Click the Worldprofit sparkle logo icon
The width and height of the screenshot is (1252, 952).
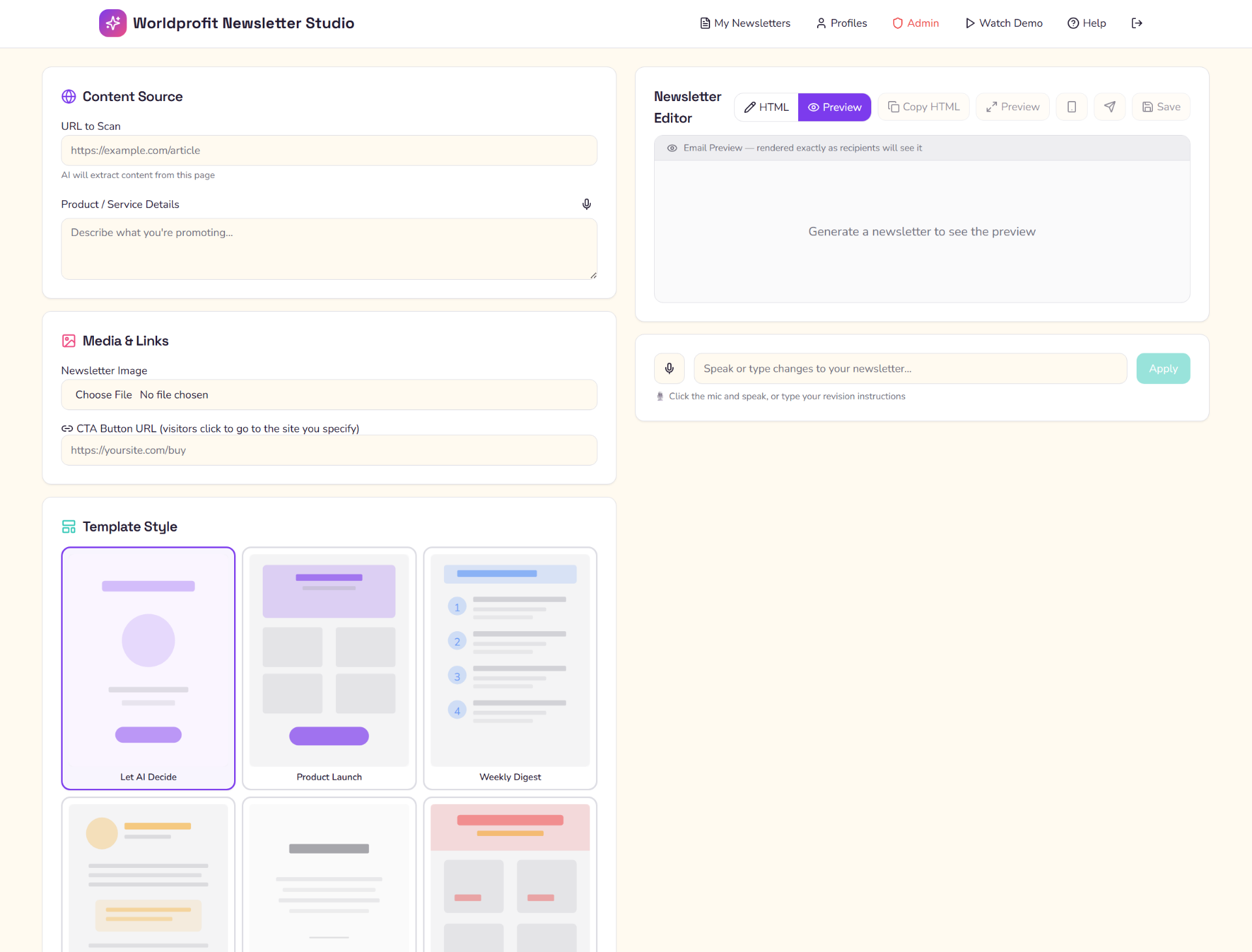(113, 23)
